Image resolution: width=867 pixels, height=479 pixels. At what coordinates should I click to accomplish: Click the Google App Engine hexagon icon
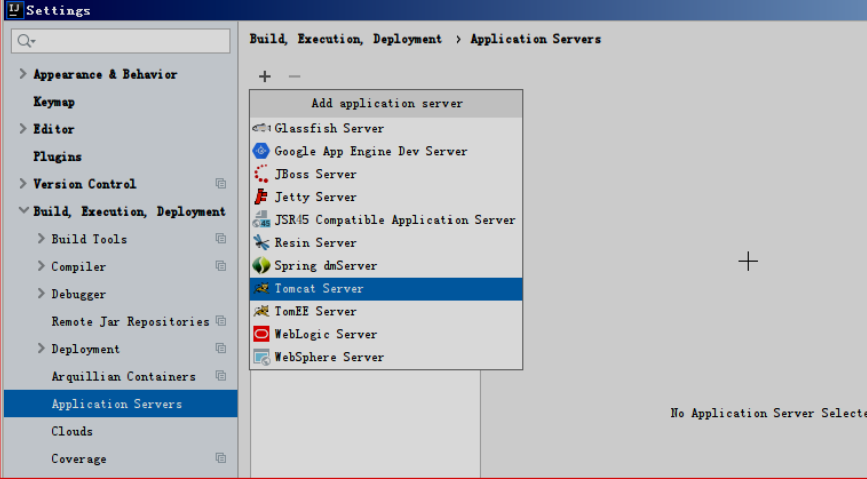261,151
